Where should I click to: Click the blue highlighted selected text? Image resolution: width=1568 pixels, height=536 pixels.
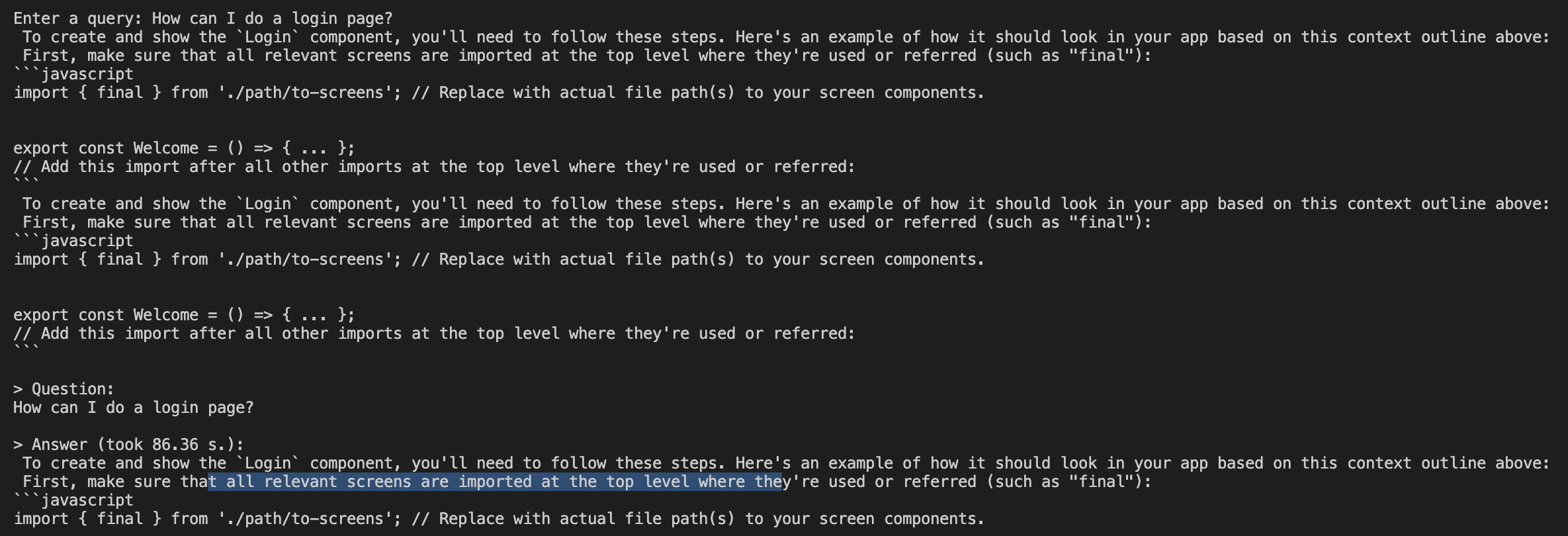click(495, 482)
